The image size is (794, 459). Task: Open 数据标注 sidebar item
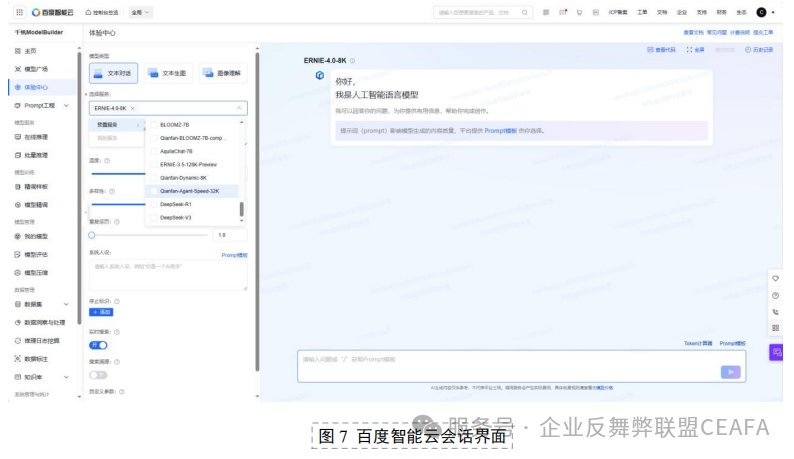pyautogui.click(x=31, y=359)
